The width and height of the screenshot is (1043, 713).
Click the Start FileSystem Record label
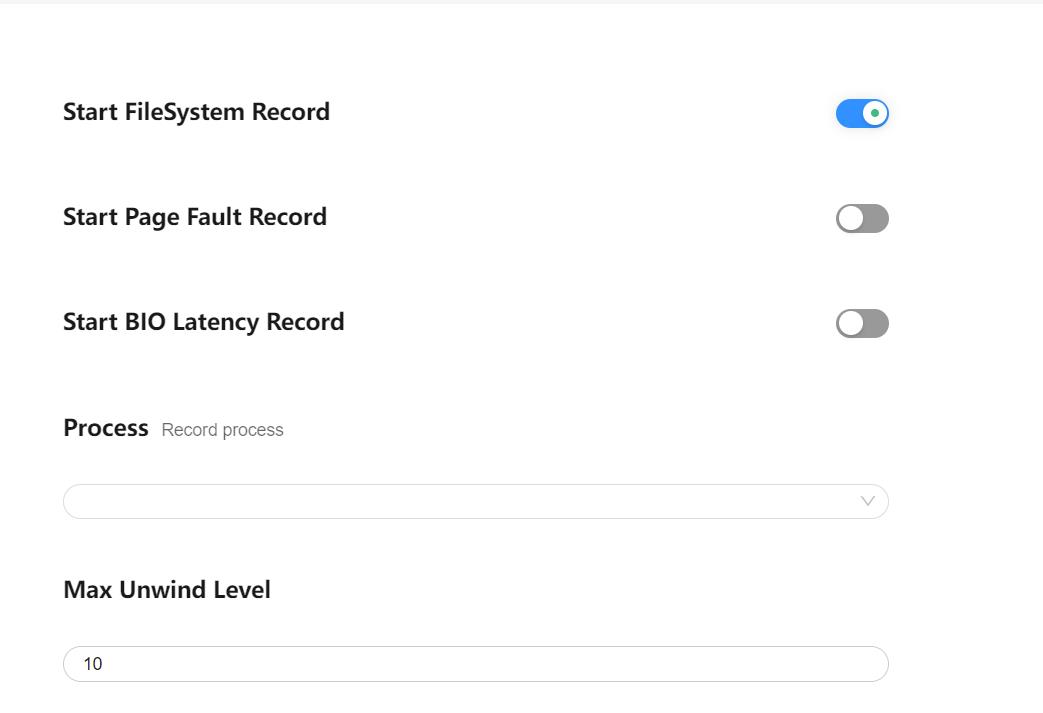pos(196,112)
